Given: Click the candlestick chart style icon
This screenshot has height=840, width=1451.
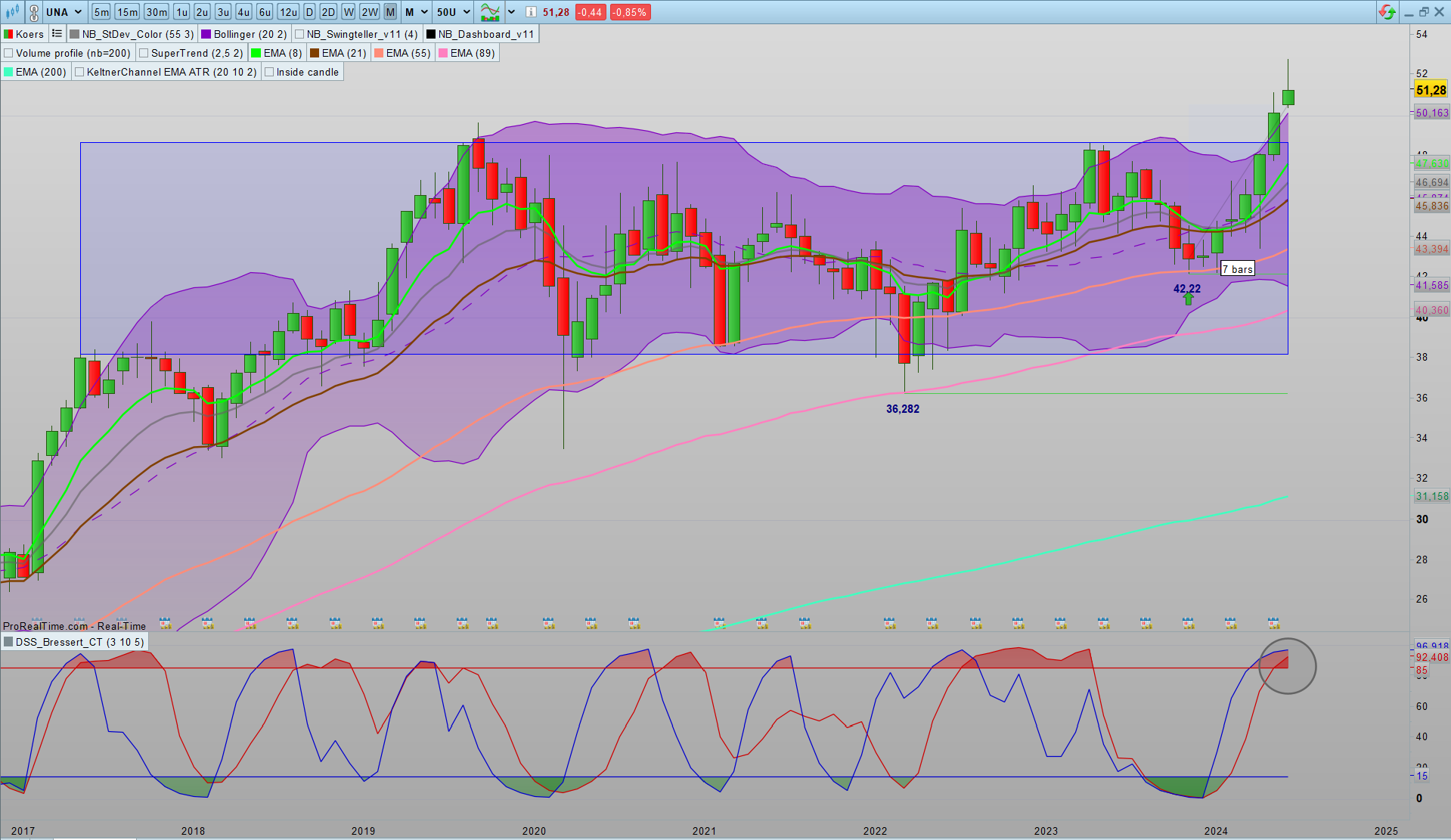Looking at the screenshot, I should tap(13, 12).
